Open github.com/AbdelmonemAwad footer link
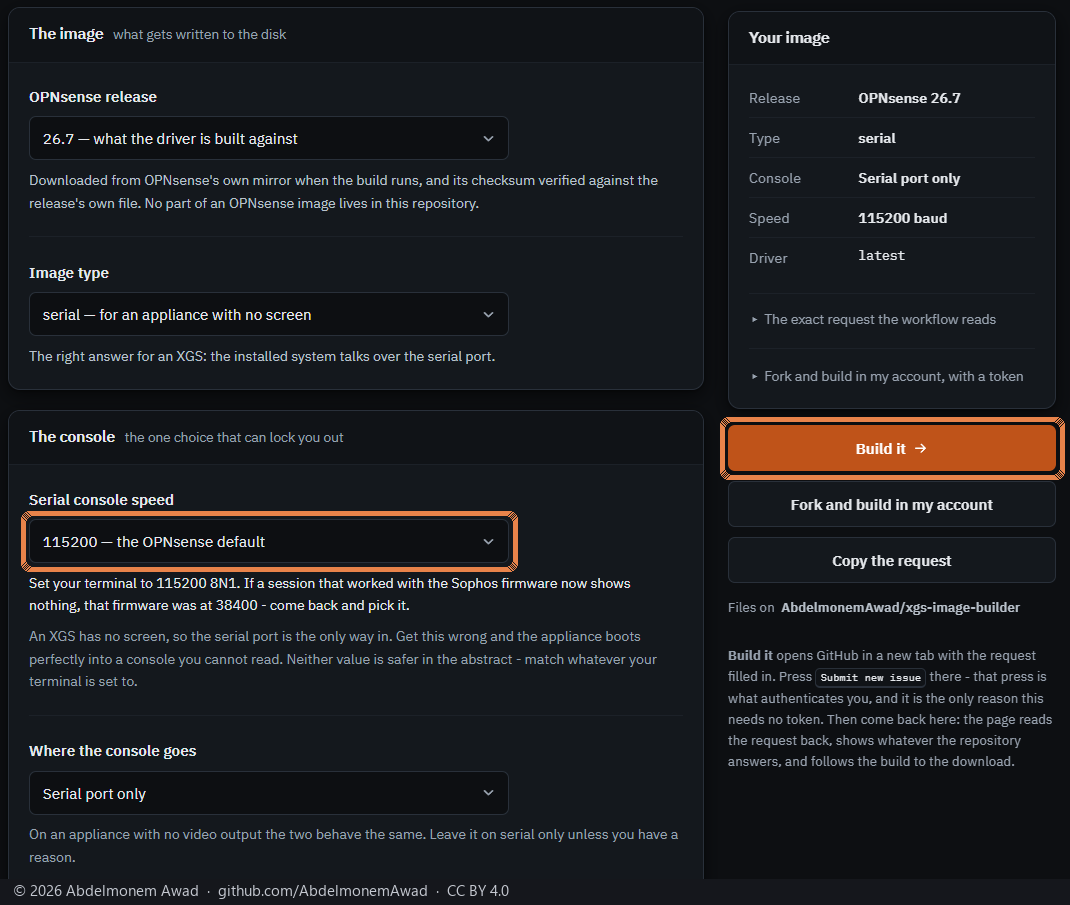The width and height of the screenshot is (1070, 905). click(323, 891)
